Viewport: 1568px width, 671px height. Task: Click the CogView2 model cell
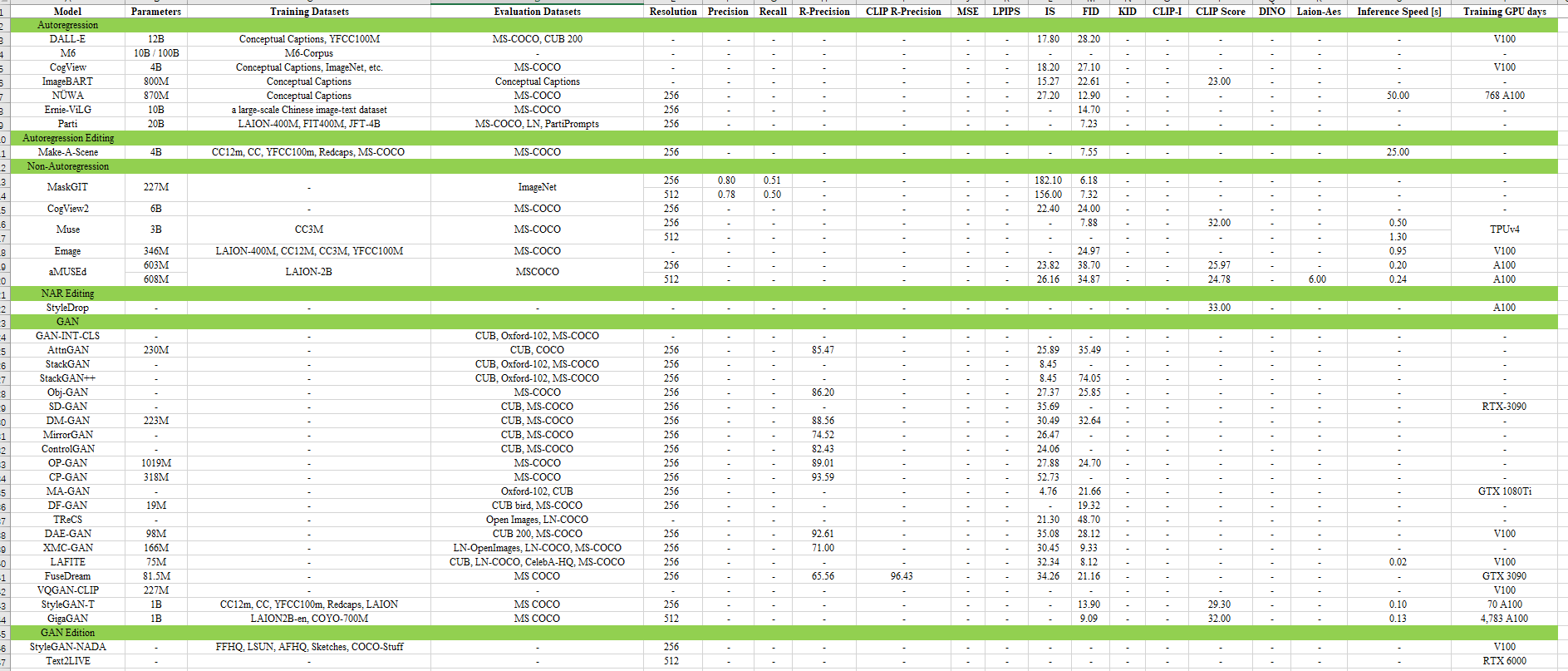tap(68, 209)
